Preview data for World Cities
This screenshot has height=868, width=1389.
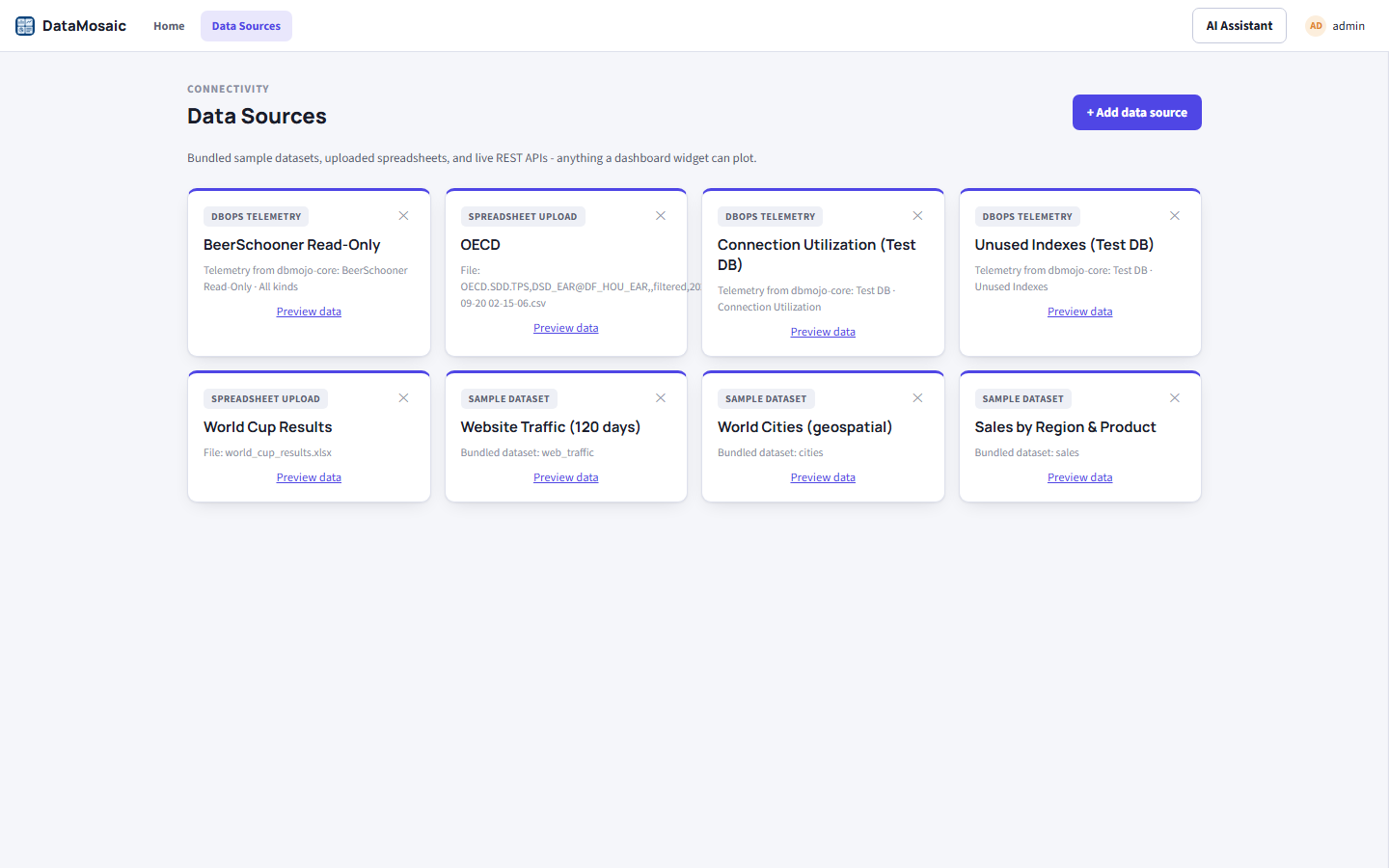pyautogui.click(x=823, y=477)
